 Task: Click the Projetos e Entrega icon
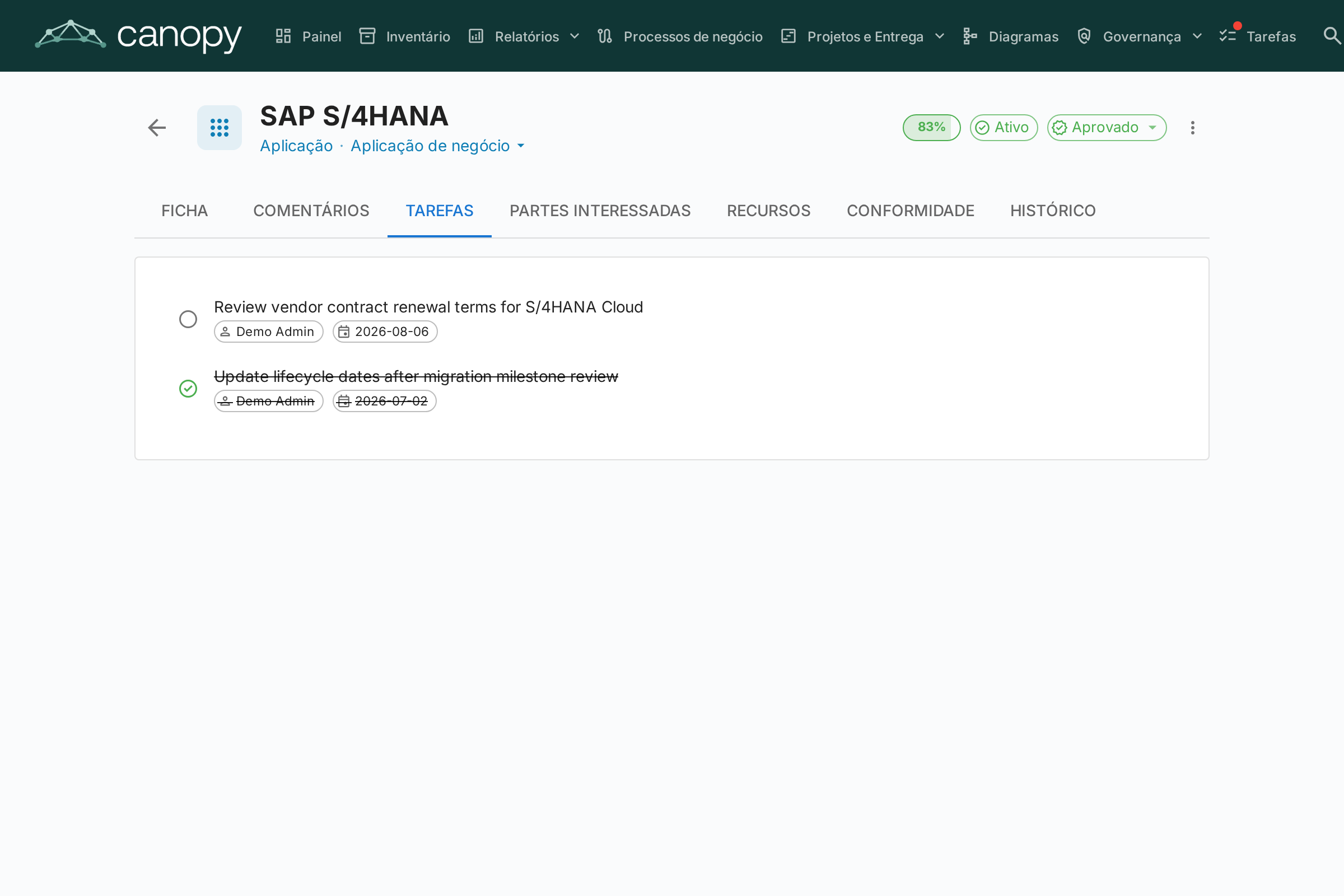coord(788,36)
